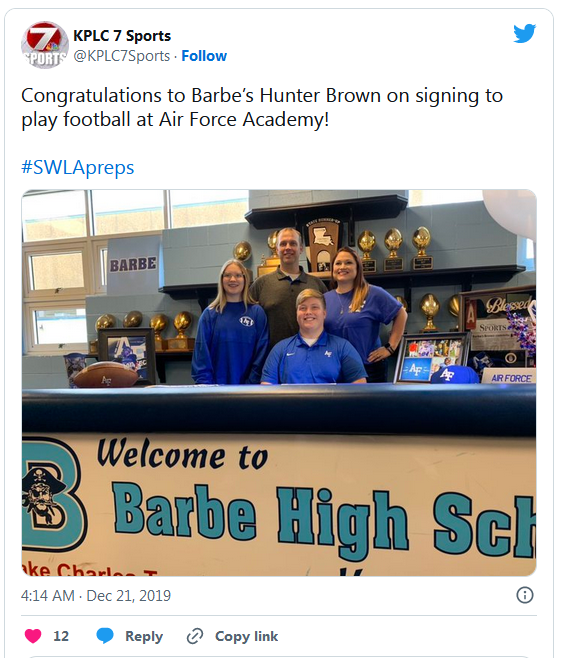Click the Barbe High School banner in photo

tap(279, 504)
